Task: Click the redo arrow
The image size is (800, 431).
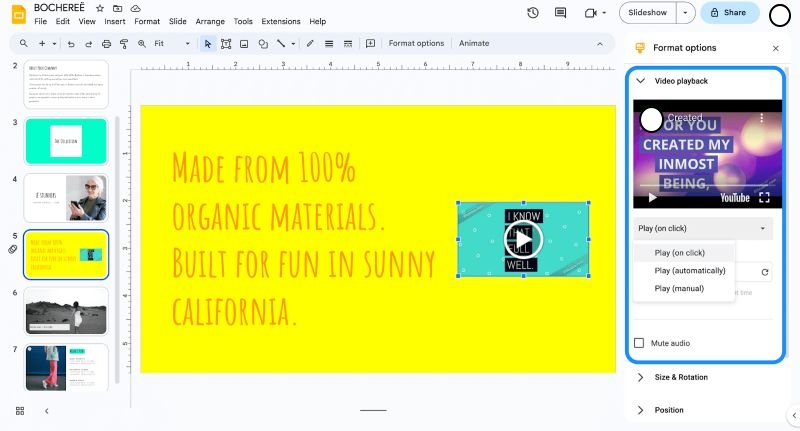Action: tap(88, 44)
